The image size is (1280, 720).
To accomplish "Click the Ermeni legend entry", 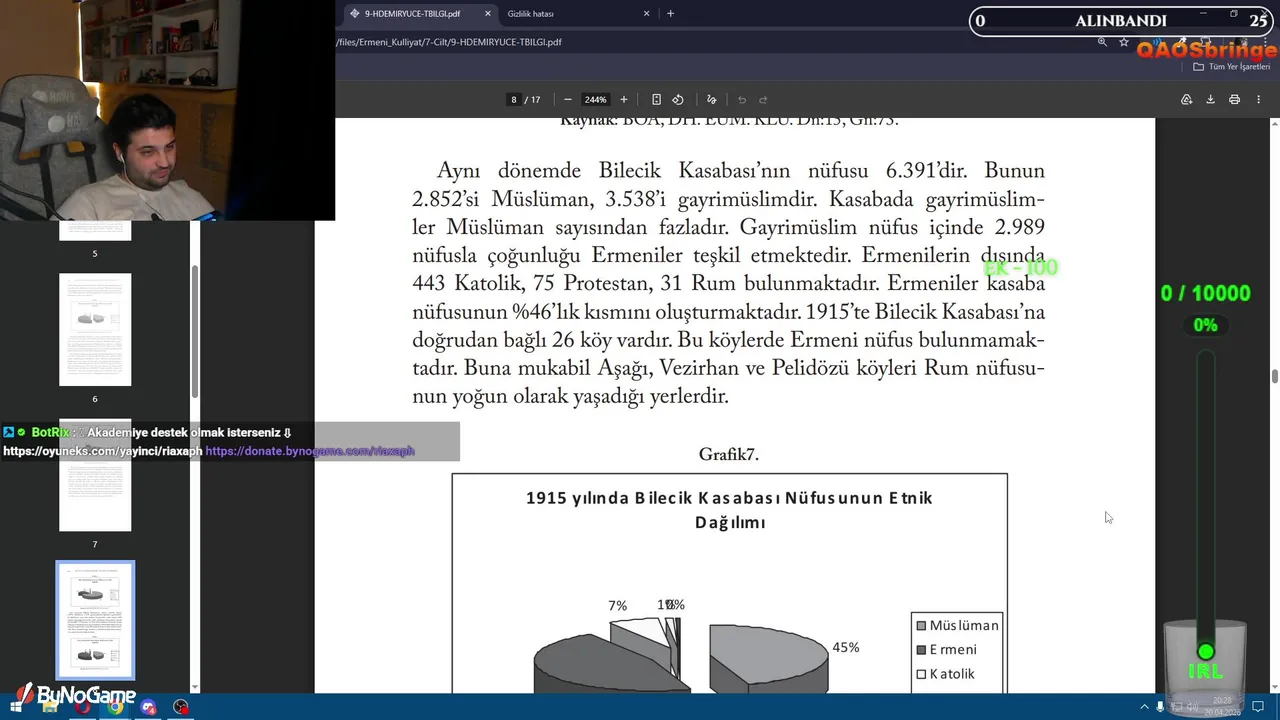I will [946, 650].
